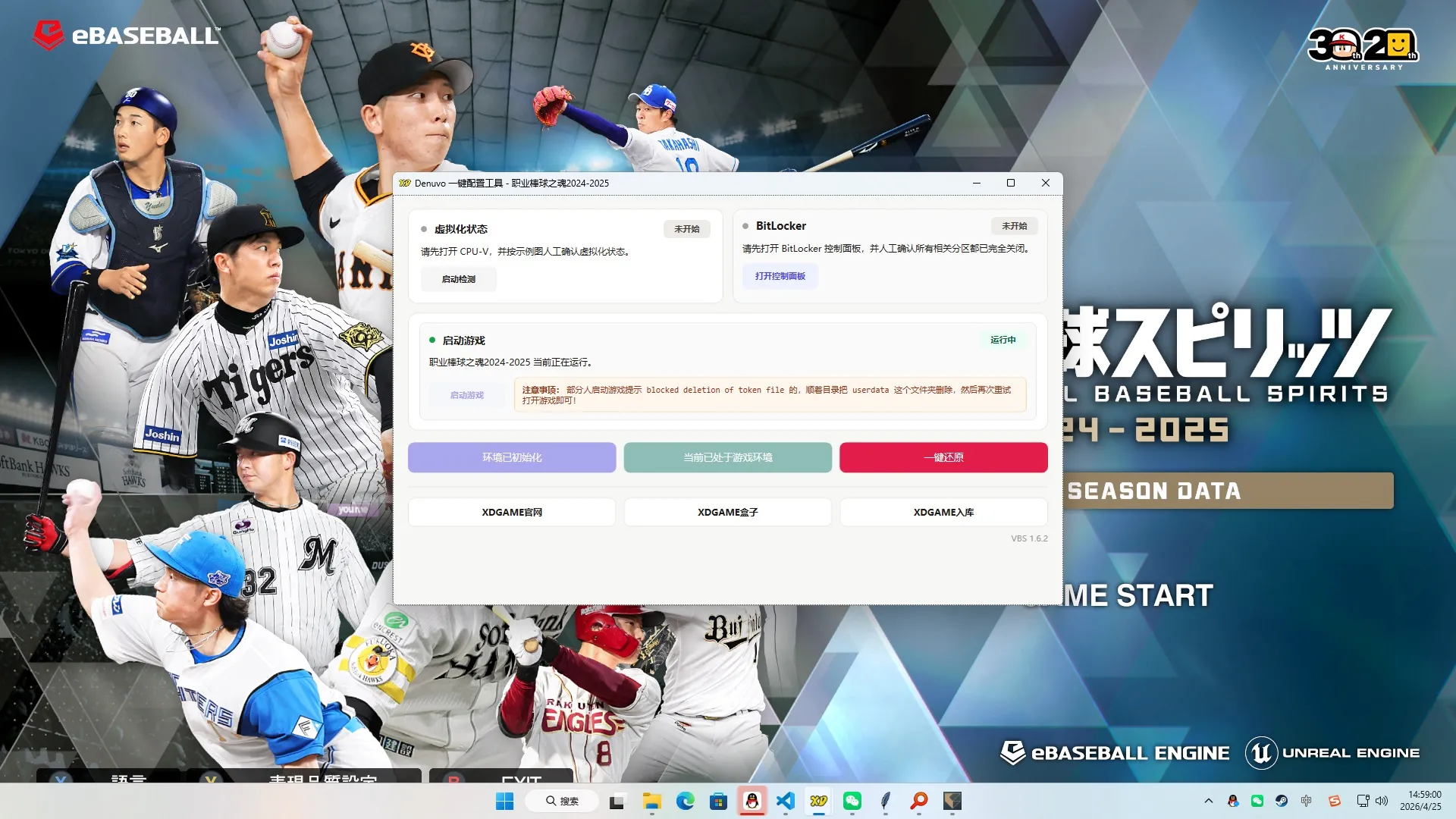Launch Microsoft Edge from the taskbar

(685, 801)
